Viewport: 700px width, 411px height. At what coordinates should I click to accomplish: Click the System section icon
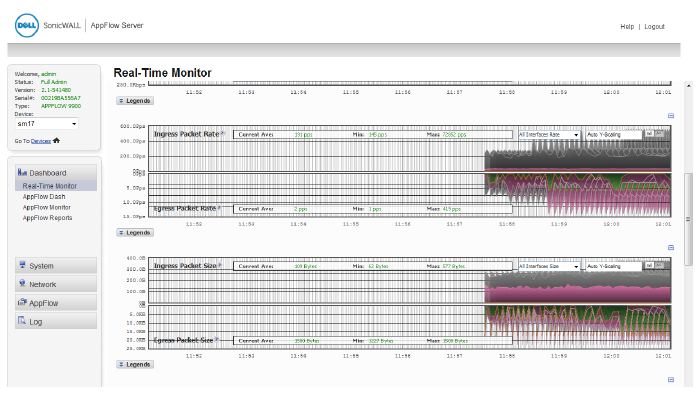(x=22, y=265)
